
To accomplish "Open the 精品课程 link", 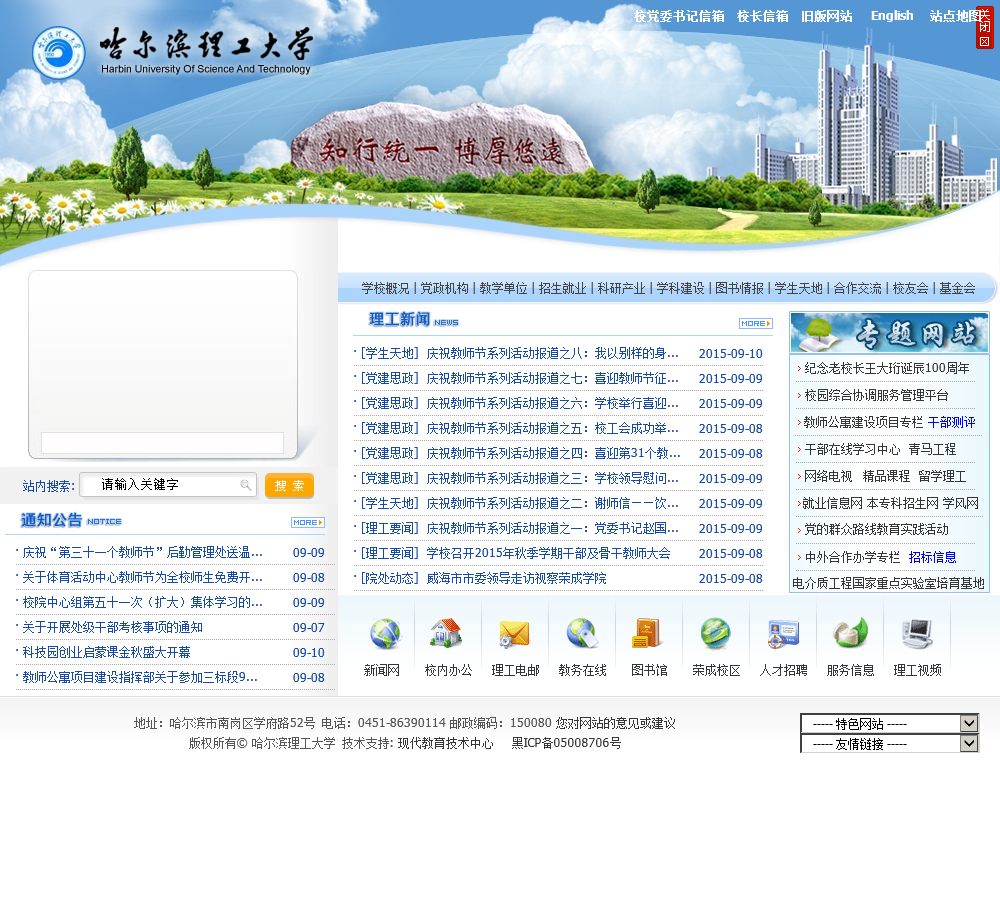I will (886, 477).
